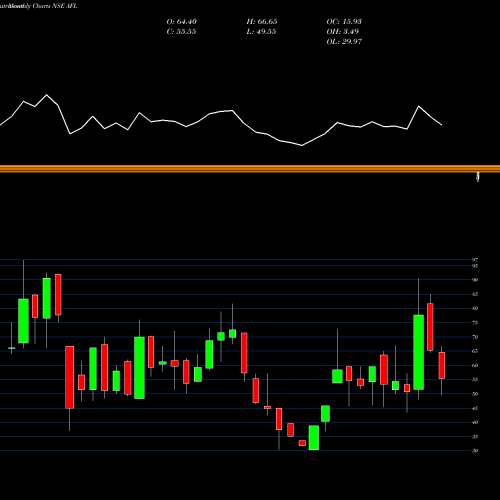The width and height of the screenshot is (500, 500).
Task: Click the 75 price axis label
Action: (x=475, y=323)
